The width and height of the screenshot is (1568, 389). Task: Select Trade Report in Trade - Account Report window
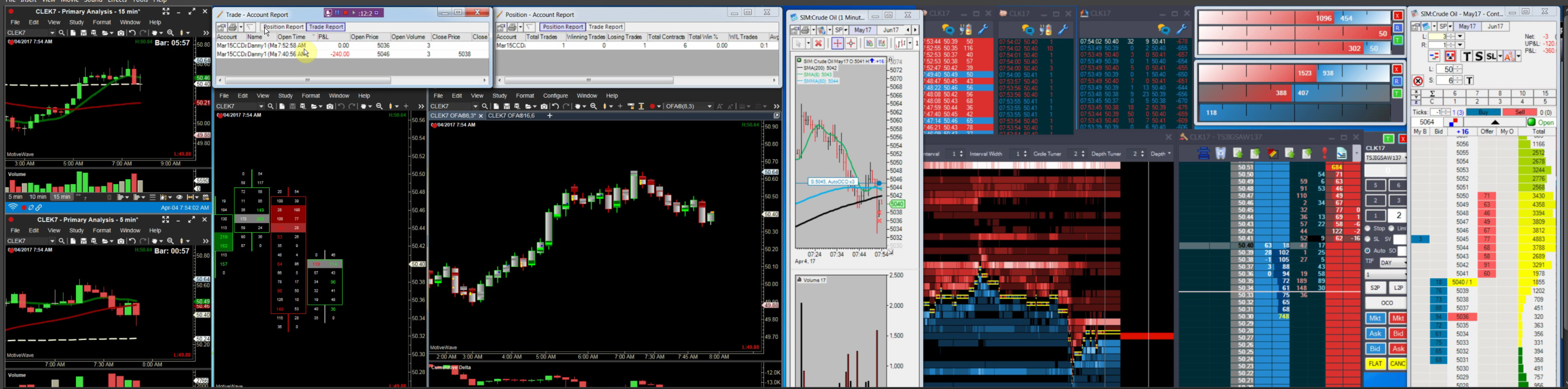pos(326,27)
